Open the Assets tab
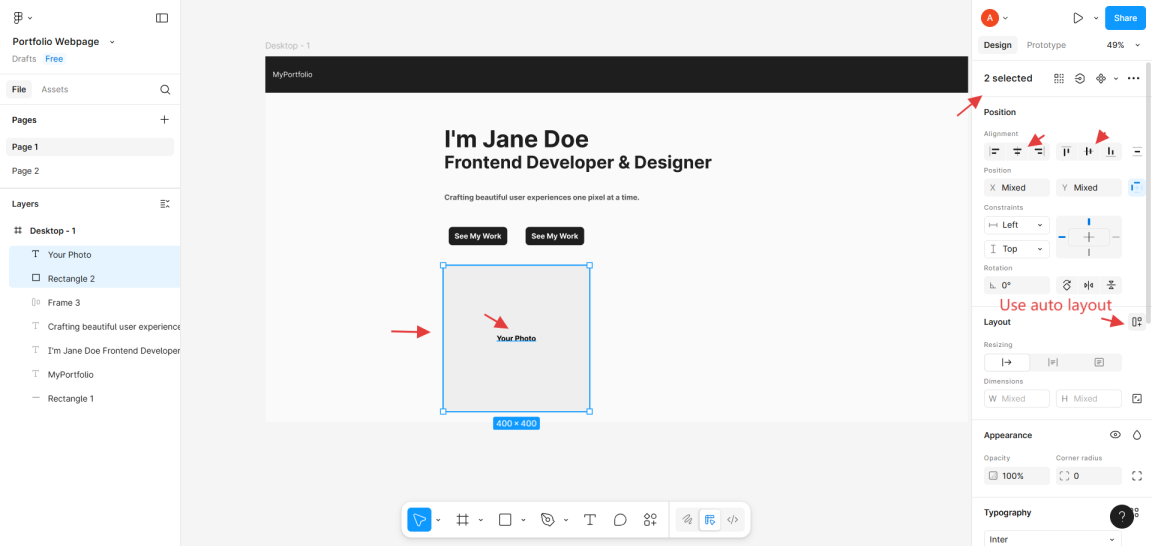 55,90
